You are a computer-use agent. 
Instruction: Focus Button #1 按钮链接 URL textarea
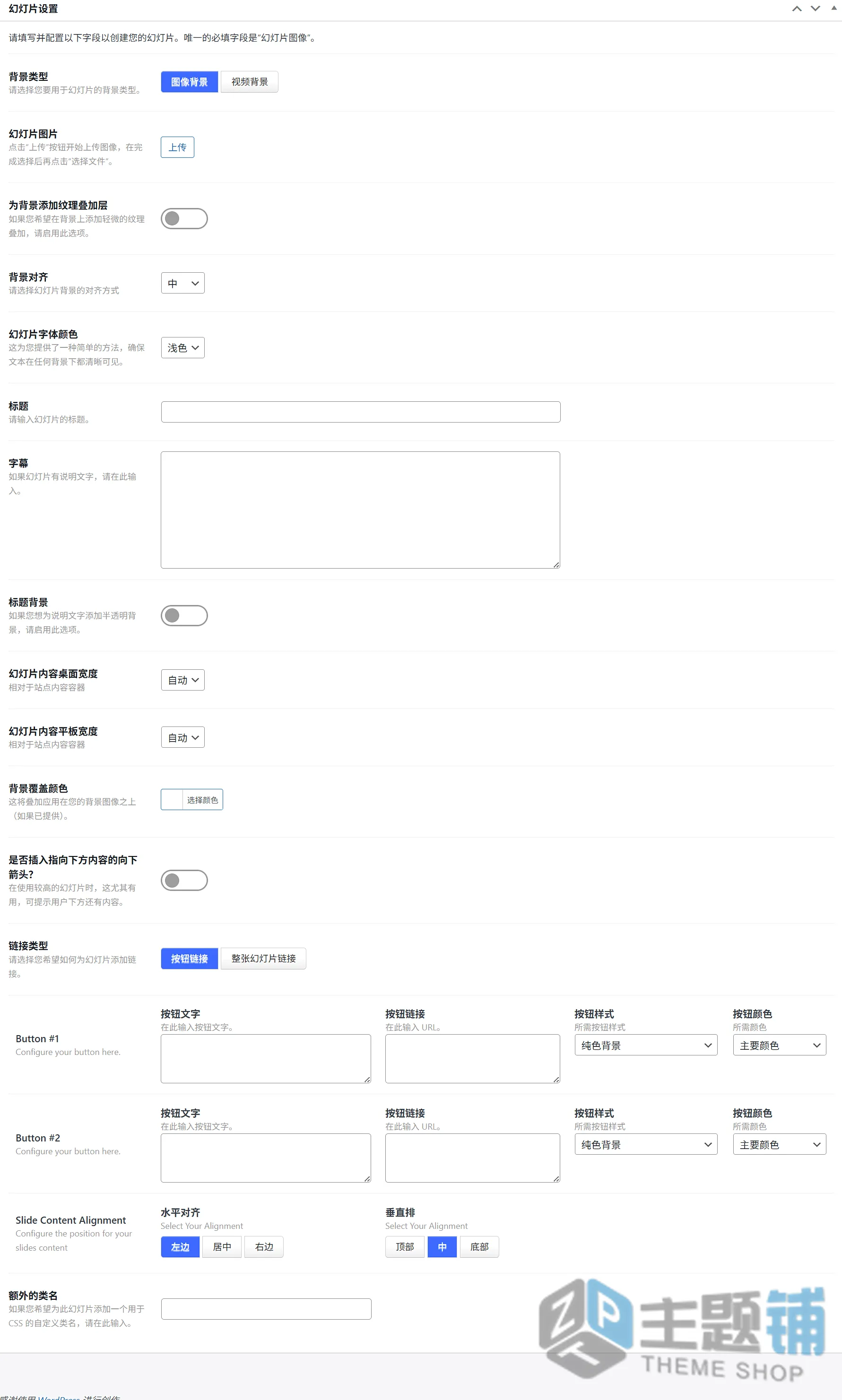472,1059
